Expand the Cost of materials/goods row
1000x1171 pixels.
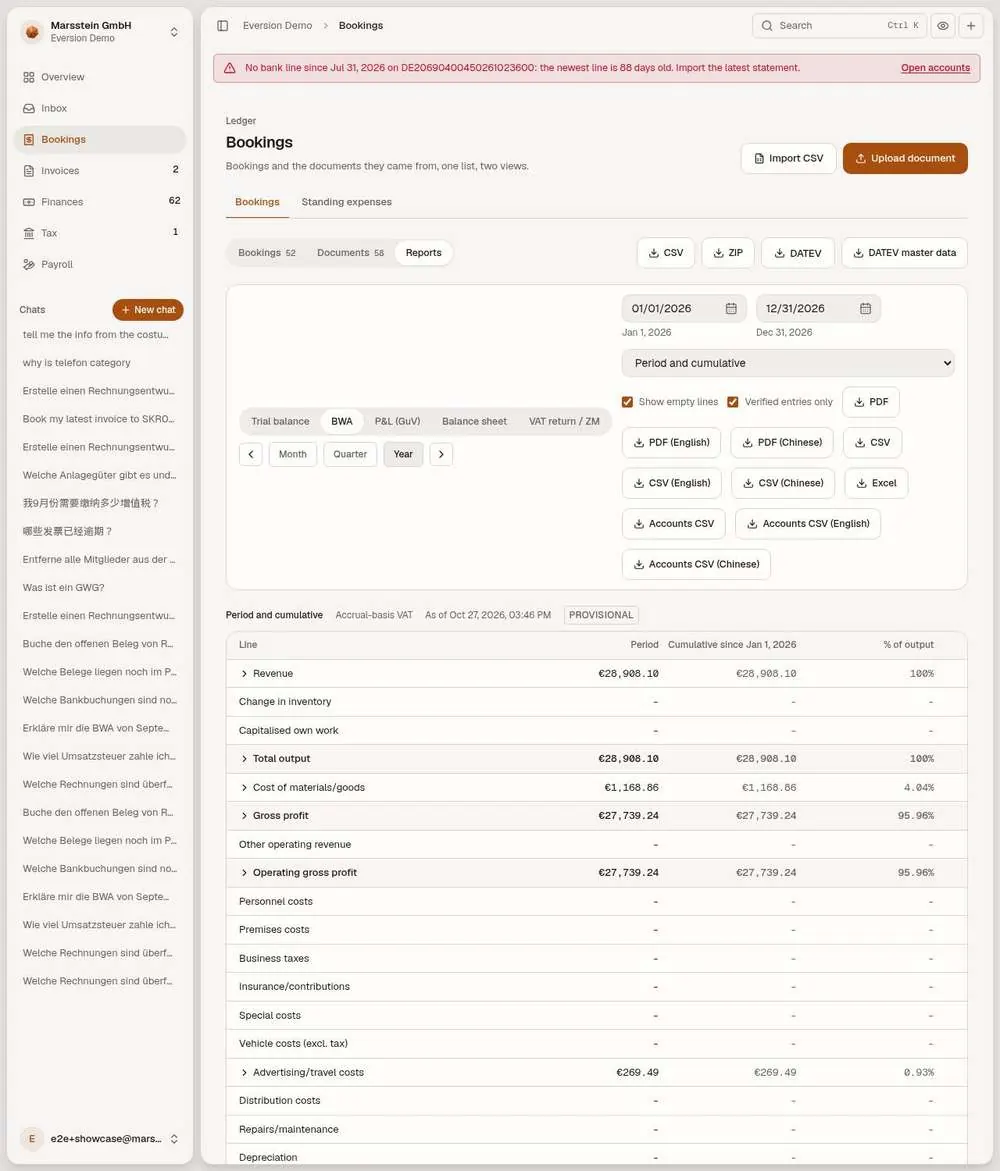(244, 787)
